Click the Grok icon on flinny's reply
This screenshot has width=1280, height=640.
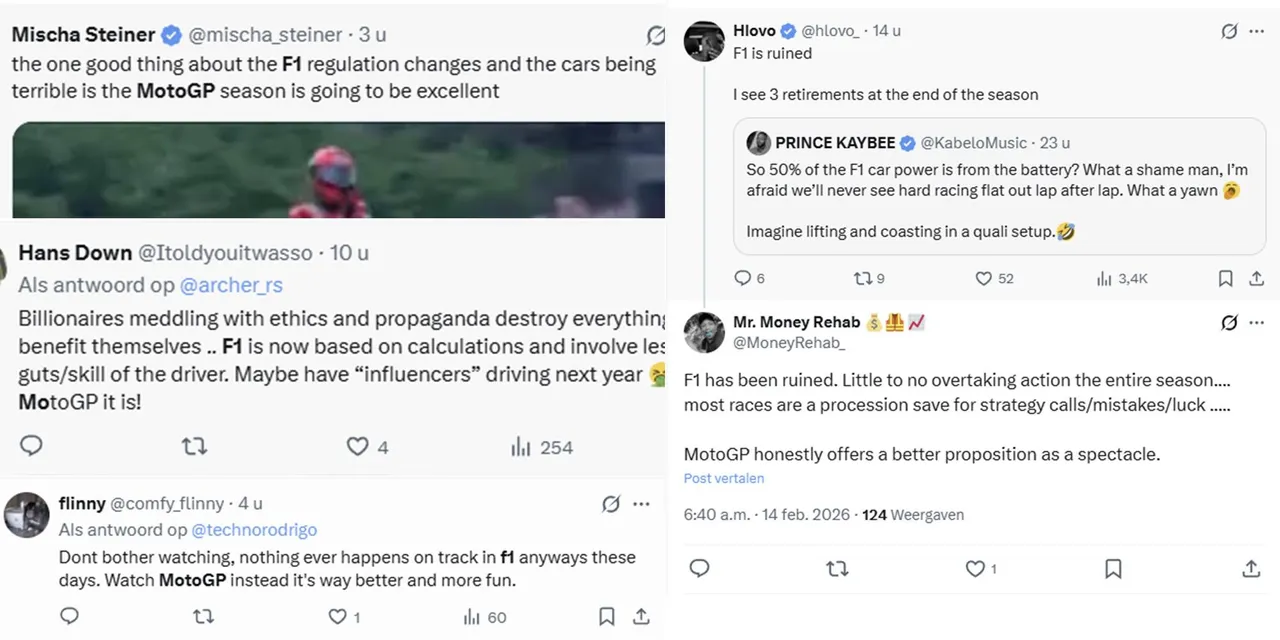[611, 504]
